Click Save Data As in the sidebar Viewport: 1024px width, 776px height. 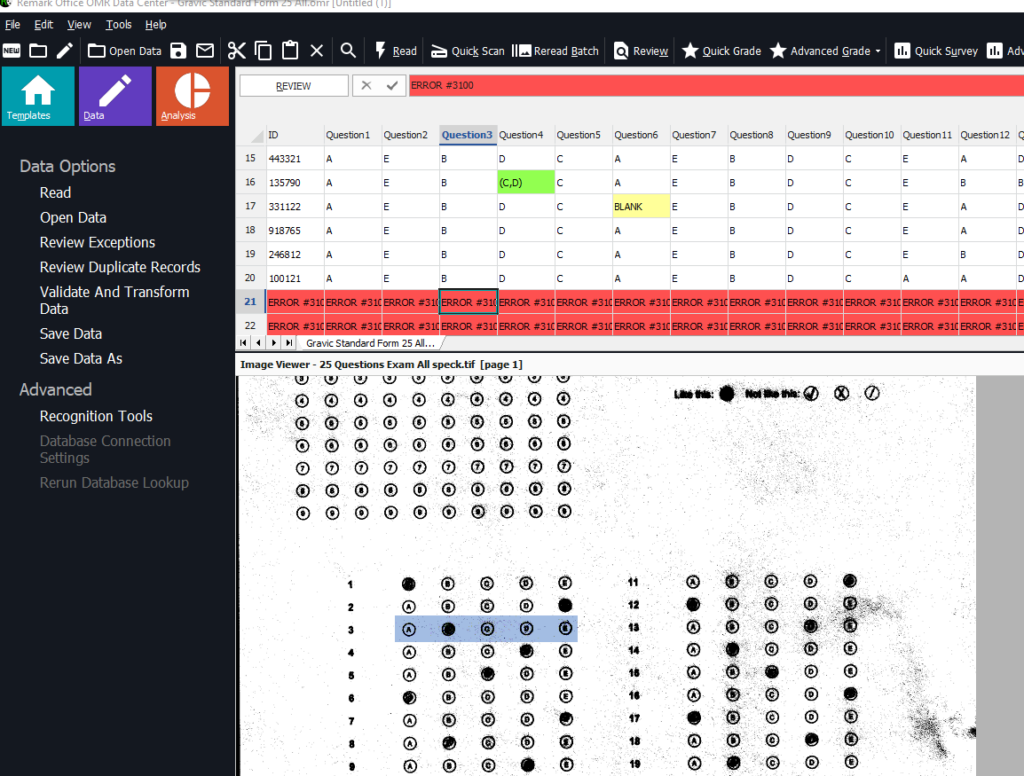[81, 359]
